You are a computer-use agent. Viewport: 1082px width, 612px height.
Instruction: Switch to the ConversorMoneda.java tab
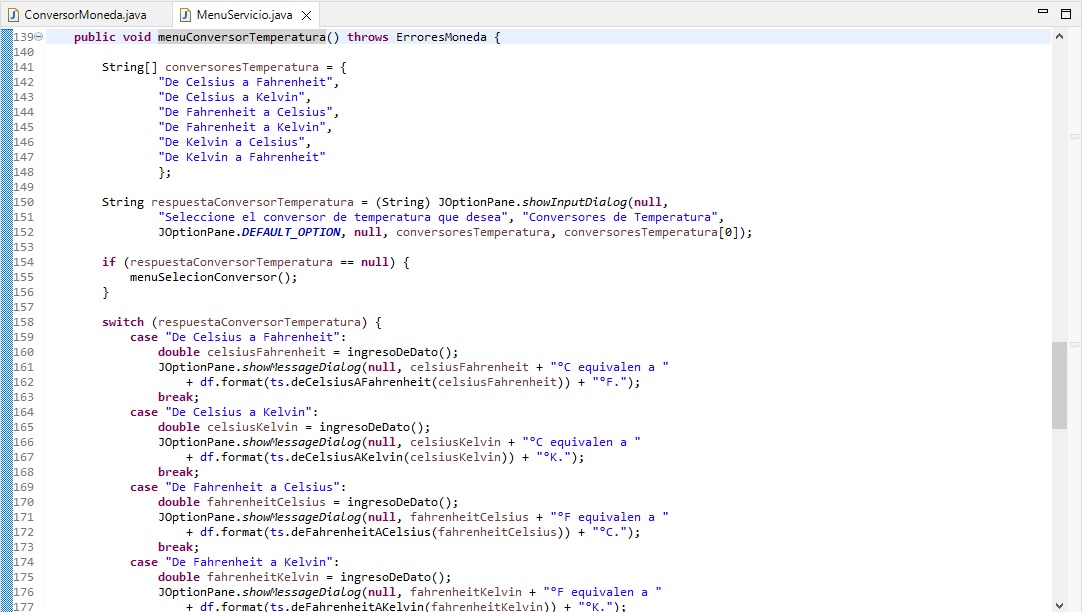click(85, 14)
